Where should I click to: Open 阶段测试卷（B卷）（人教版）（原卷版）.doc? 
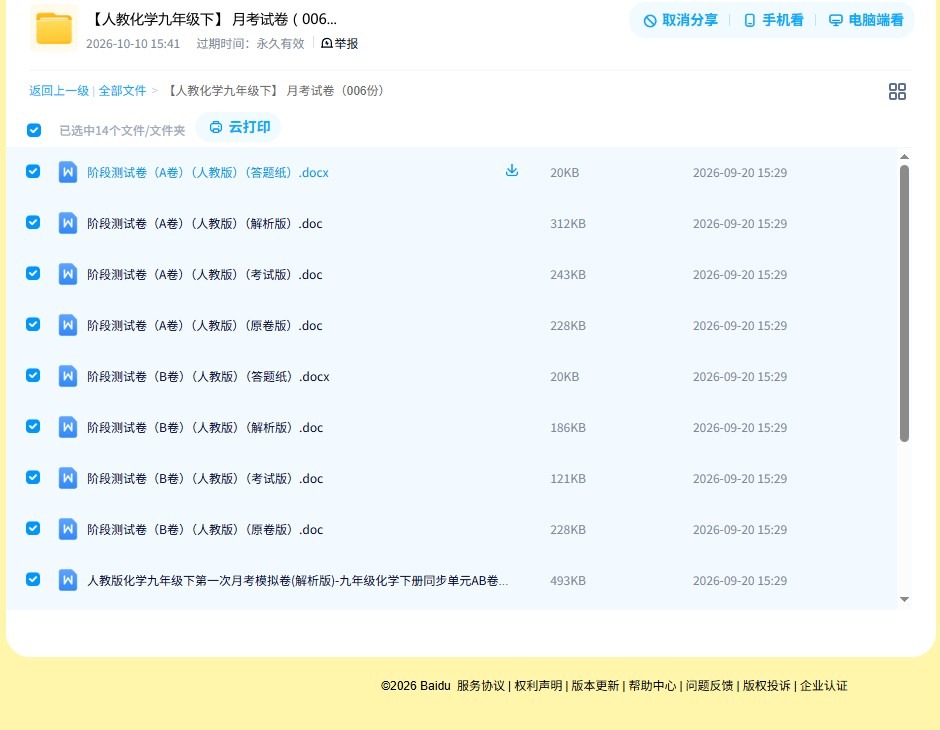point(205,529)
